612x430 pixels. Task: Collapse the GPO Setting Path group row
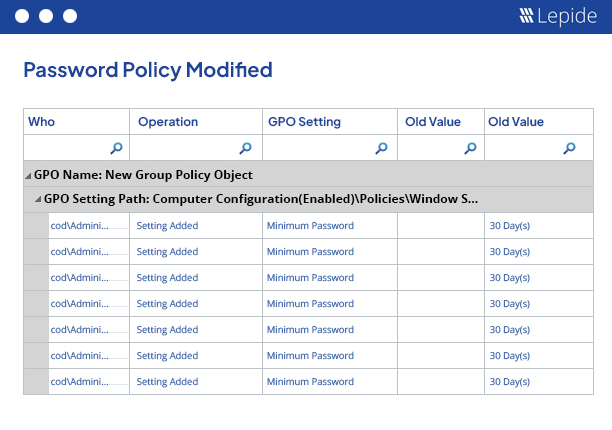pyautogui.click(x=38, y=199)
